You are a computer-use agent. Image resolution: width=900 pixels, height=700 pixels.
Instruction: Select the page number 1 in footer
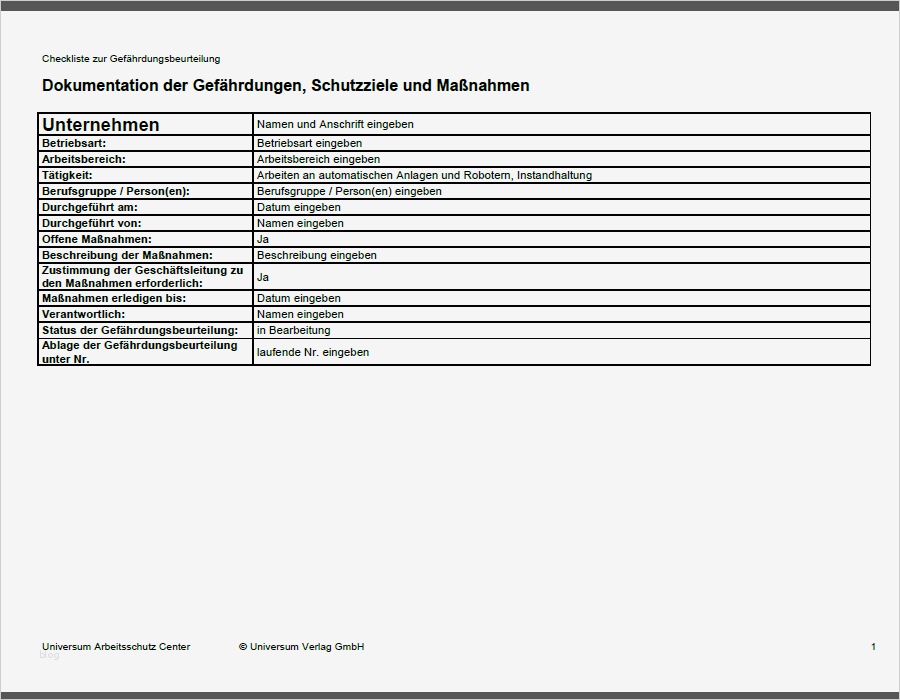[874, 645]
